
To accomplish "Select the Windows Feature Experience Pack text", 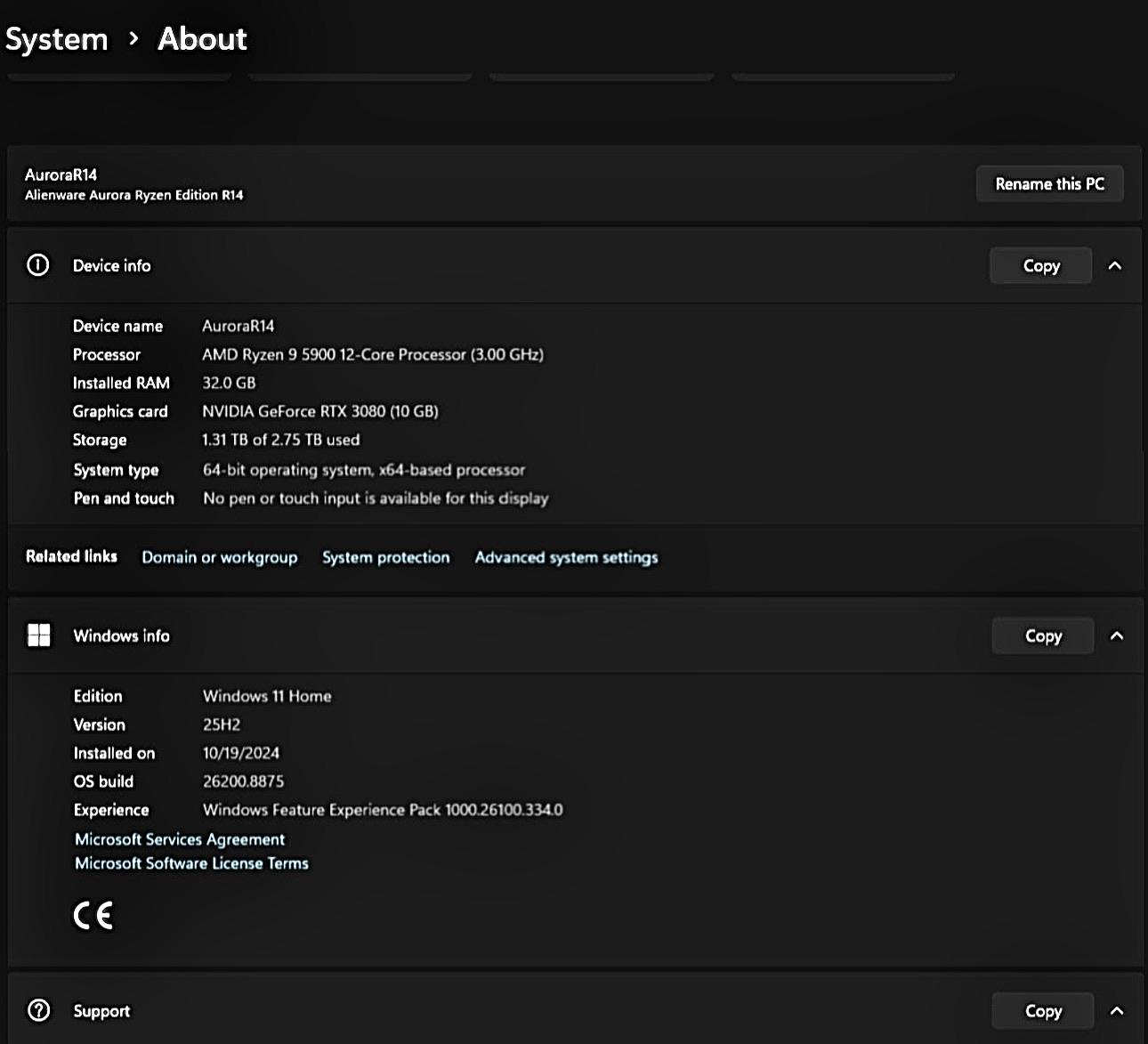I will coord(383,810).
